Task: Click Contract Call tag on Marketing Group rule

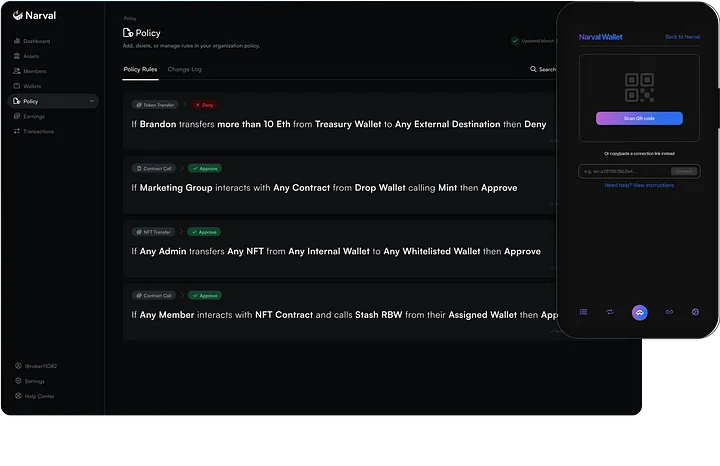Action: pos(153,168)
